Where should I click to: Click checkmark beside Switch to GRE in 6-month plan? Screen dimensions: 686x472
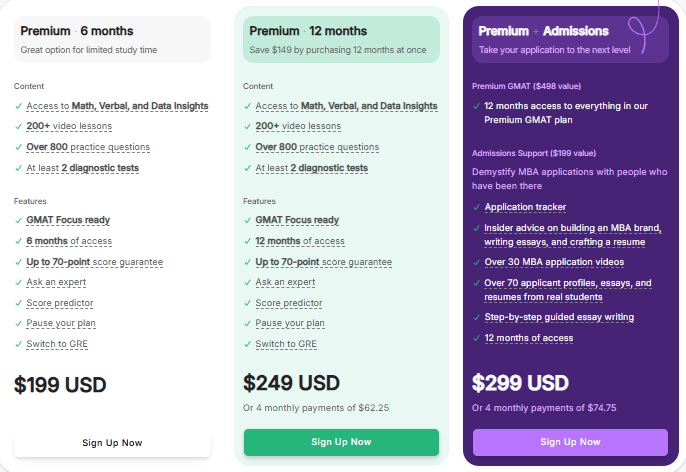click(18, 344)
